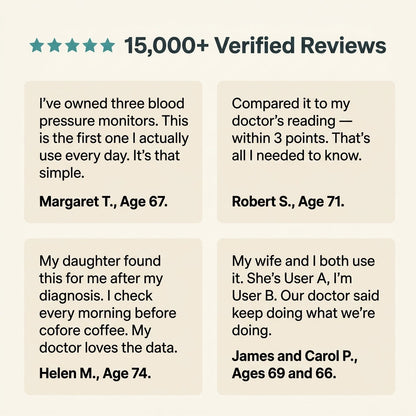Click the text 'My doctor loves the data'
416x416 pixels.
point(108,339)
